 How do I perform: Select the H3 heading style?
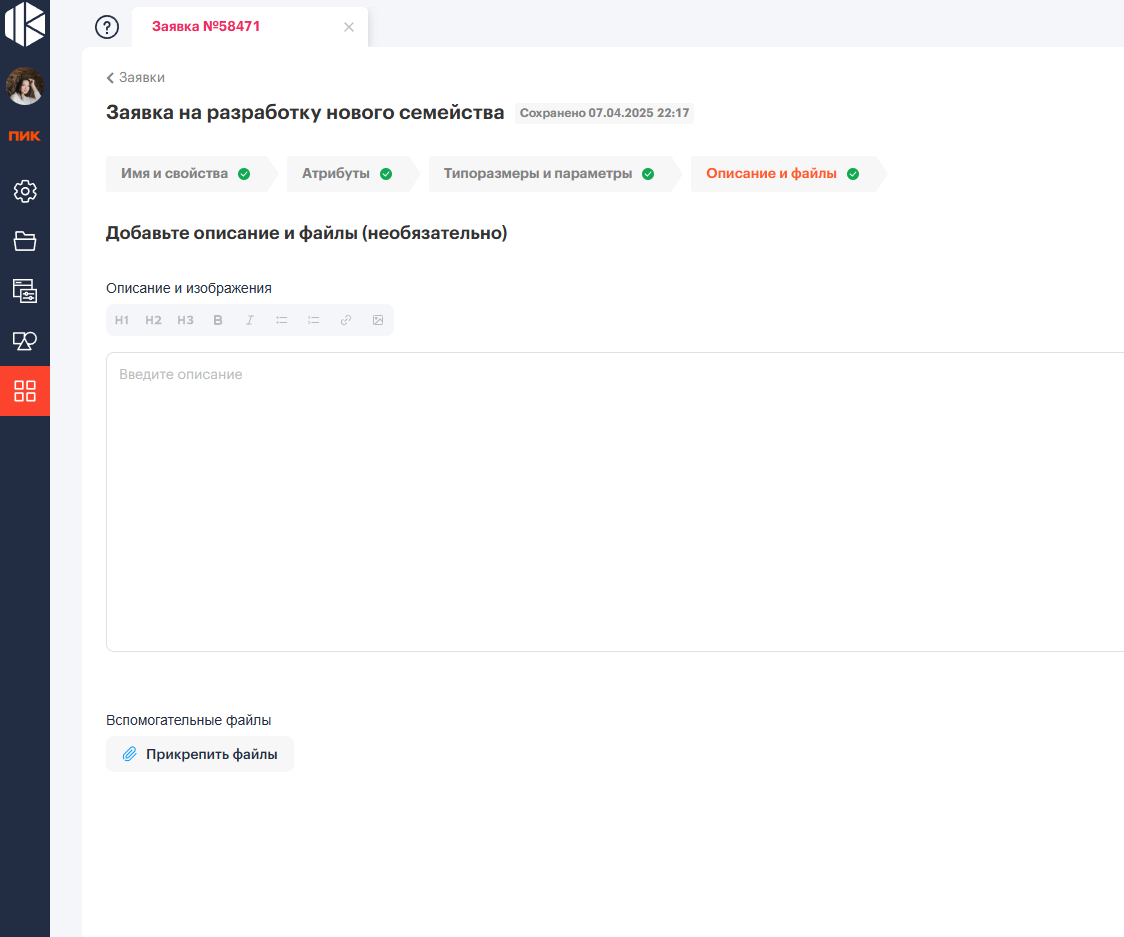185,320
